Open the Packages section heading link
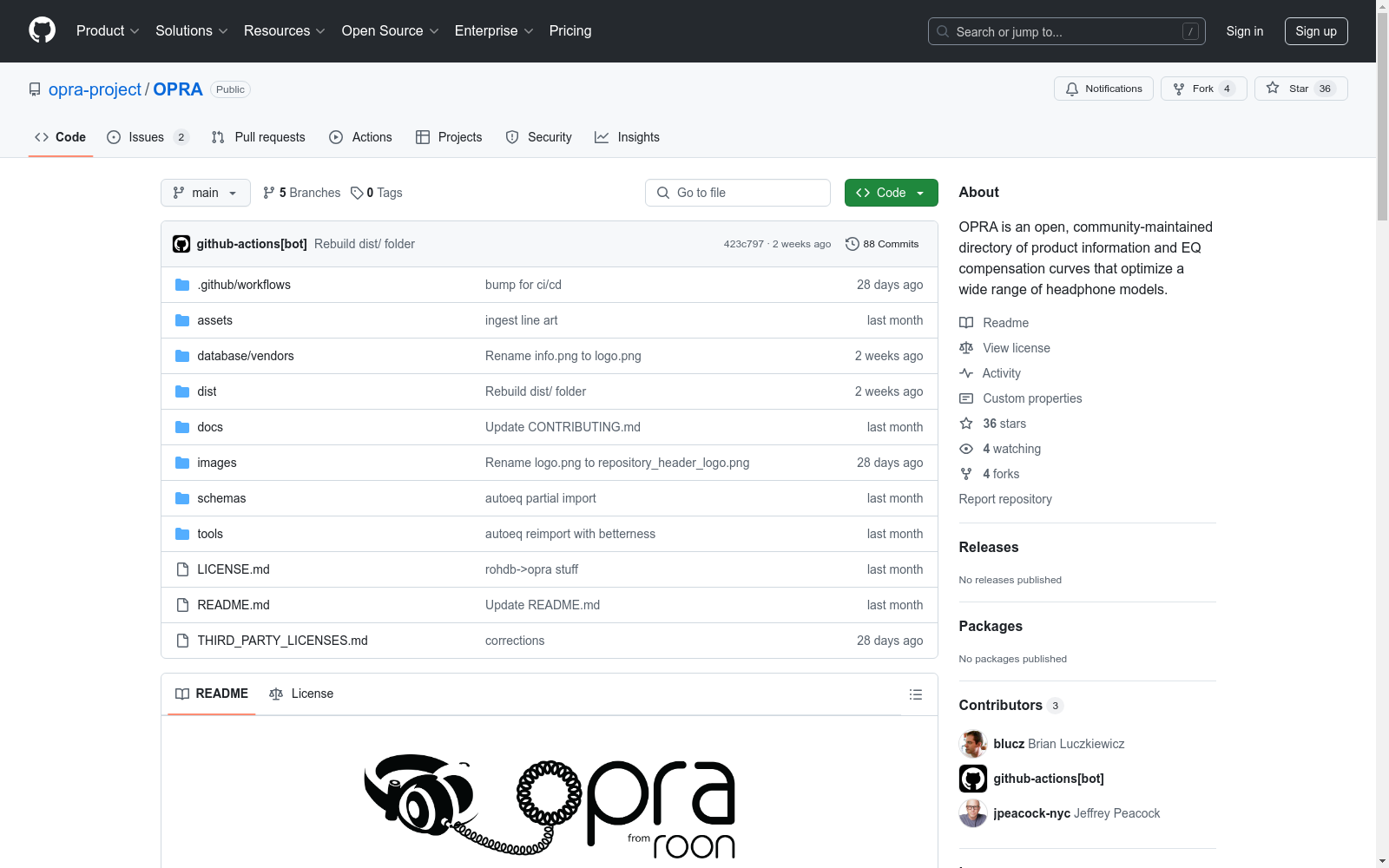The width and height of the screenshot is (1389, 868). 991,626
